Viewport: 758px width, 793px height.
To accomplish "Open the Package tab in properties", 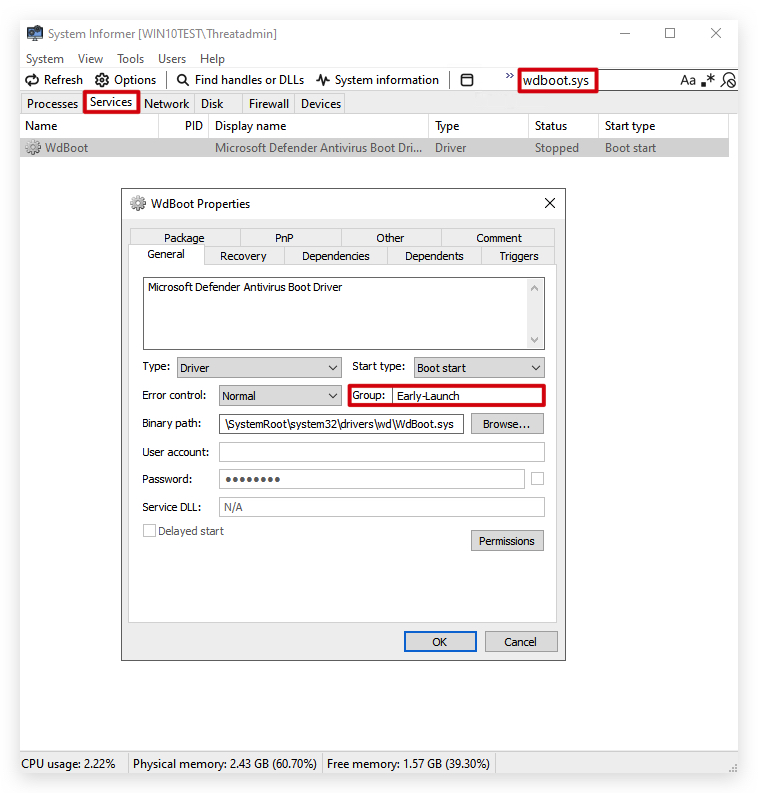I will point(184,238).
